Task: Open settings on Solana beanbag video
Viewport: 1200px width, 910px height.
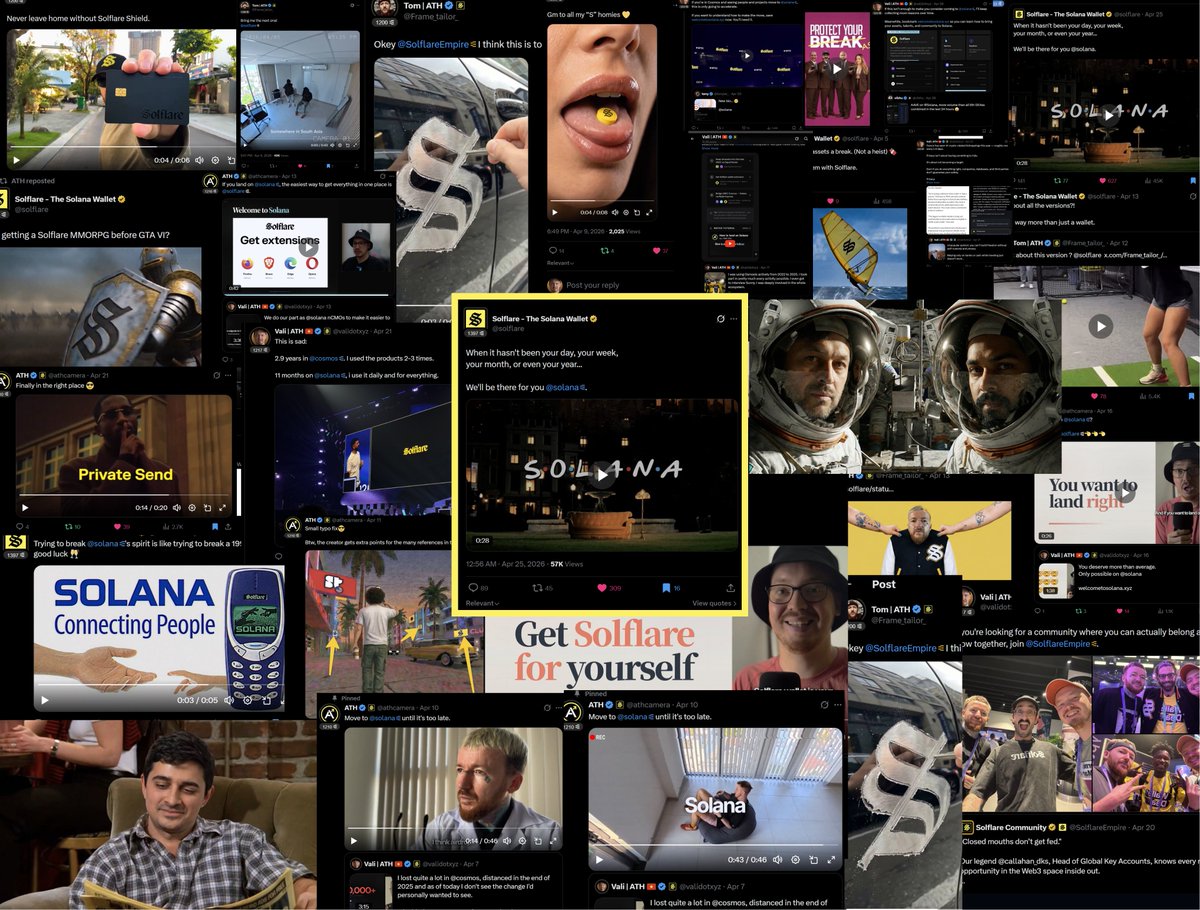Action: click(795, 859)
